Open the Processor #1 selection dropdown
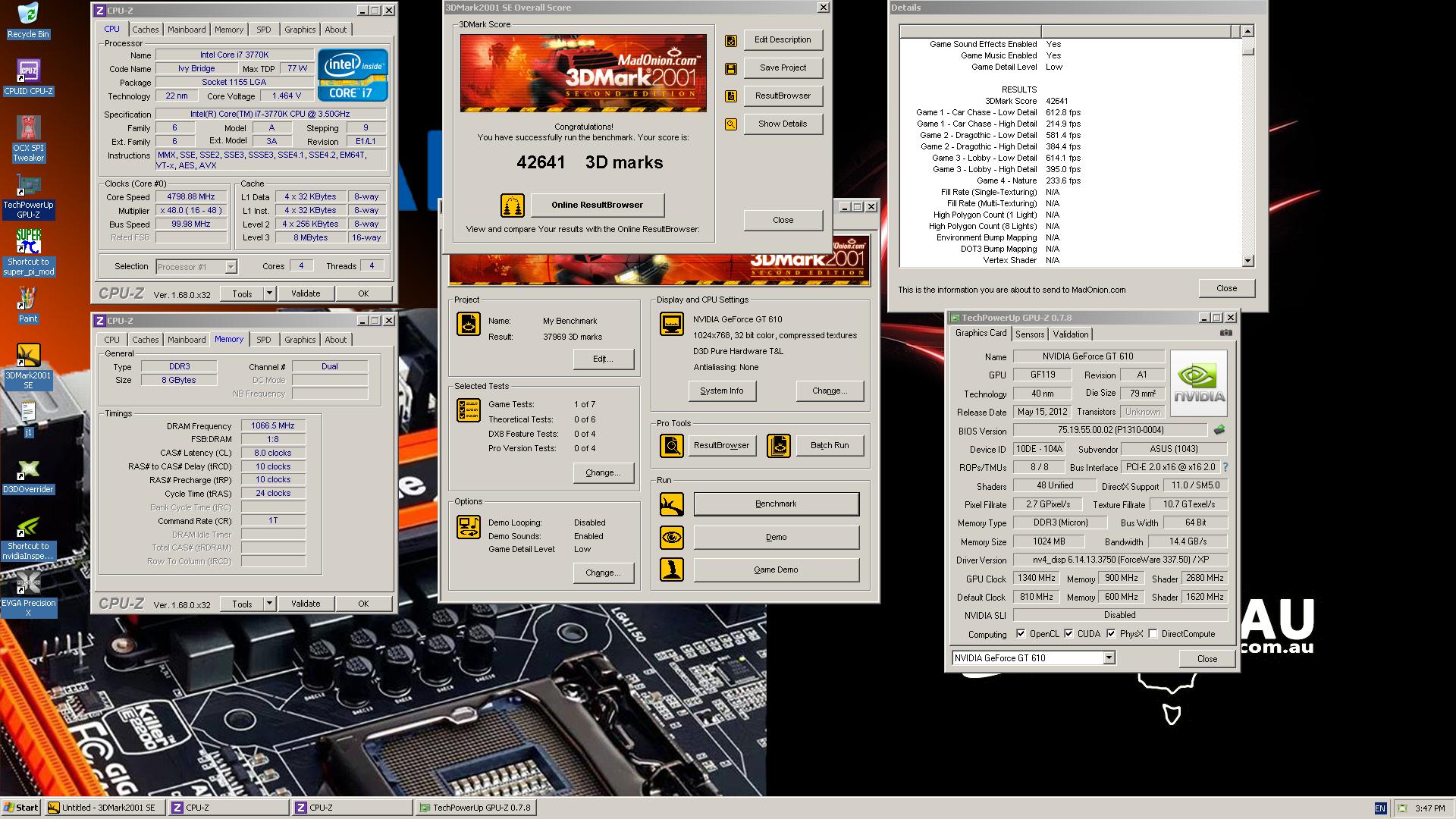 [231, 267]
